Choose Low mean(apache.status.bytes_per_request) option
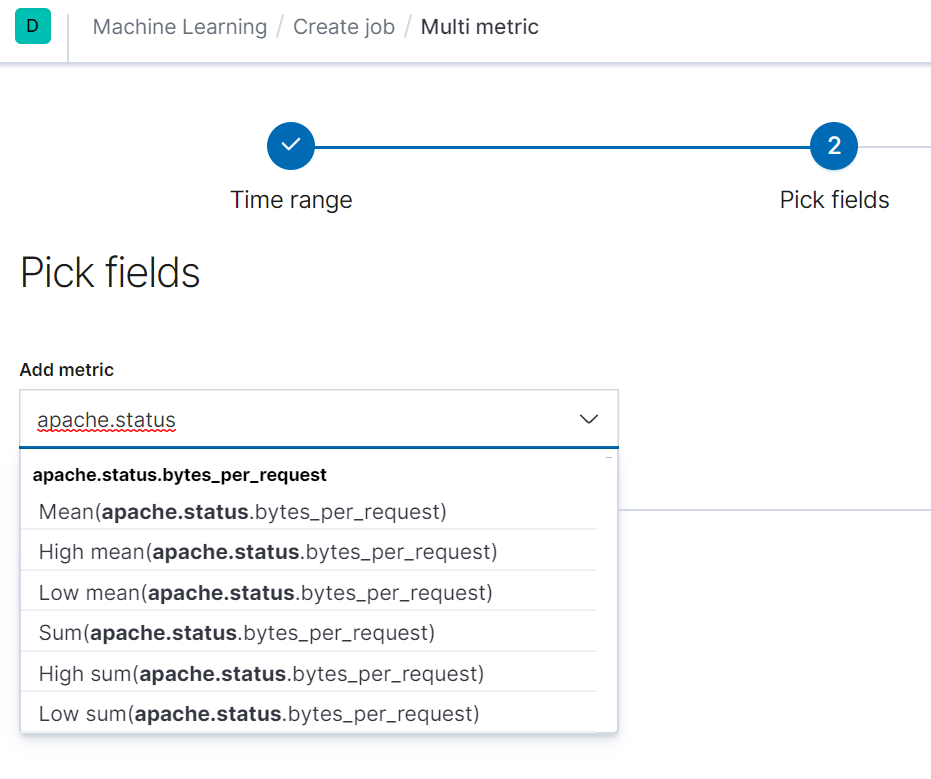Viewport: 931px width, 779px height. [x=309, y=593]
